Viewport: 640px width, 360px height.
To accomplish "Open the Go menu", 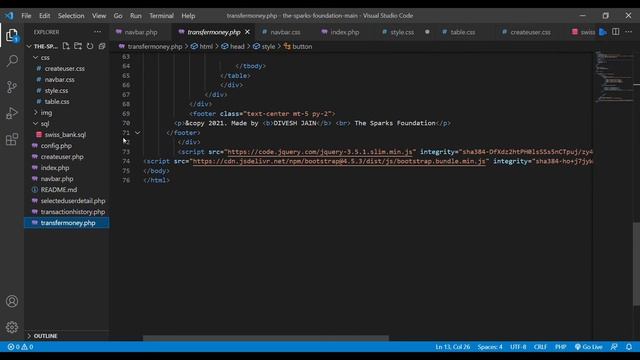I will pos(118,16).
